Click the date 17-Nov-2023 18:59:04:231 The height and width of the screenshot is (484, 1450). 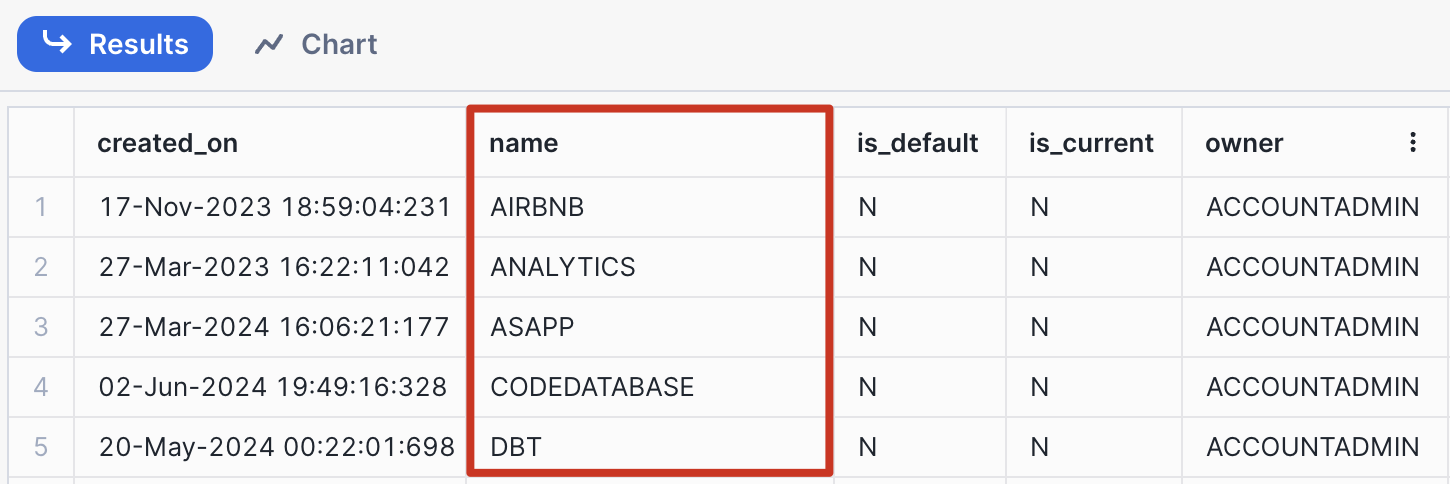click(275, 207)
